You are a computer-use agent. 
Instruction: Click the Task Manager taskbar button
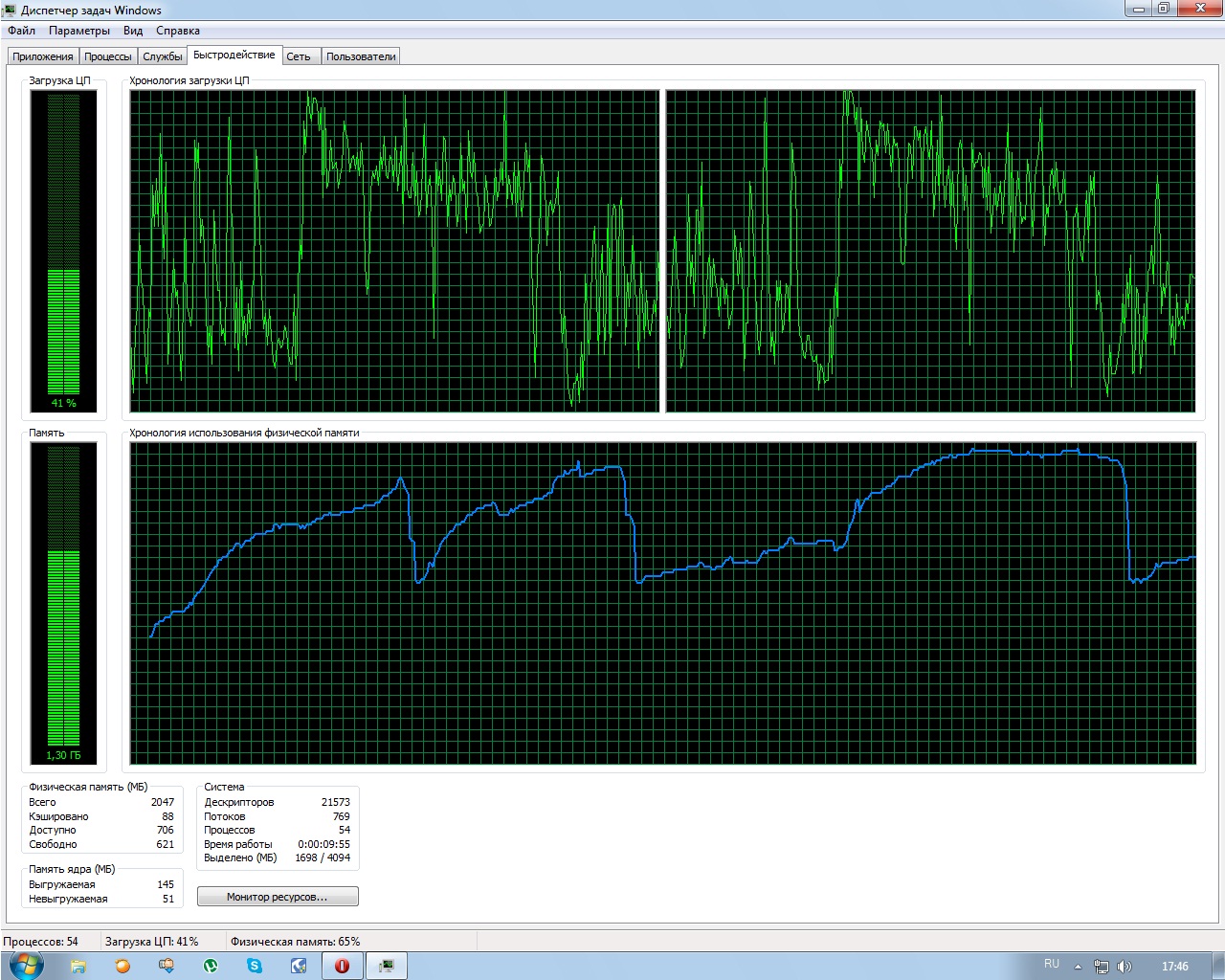(x=387, y=966)
